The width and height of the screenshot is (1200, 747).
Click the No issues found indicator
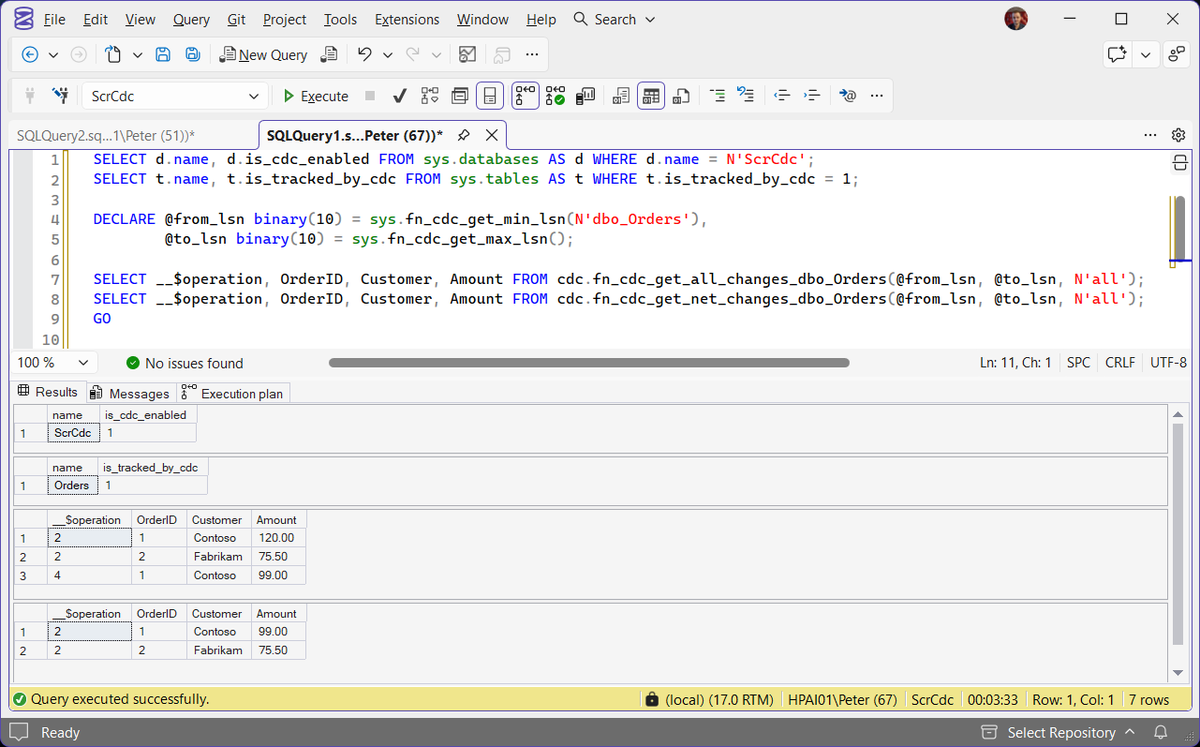[x=185, y=363]
